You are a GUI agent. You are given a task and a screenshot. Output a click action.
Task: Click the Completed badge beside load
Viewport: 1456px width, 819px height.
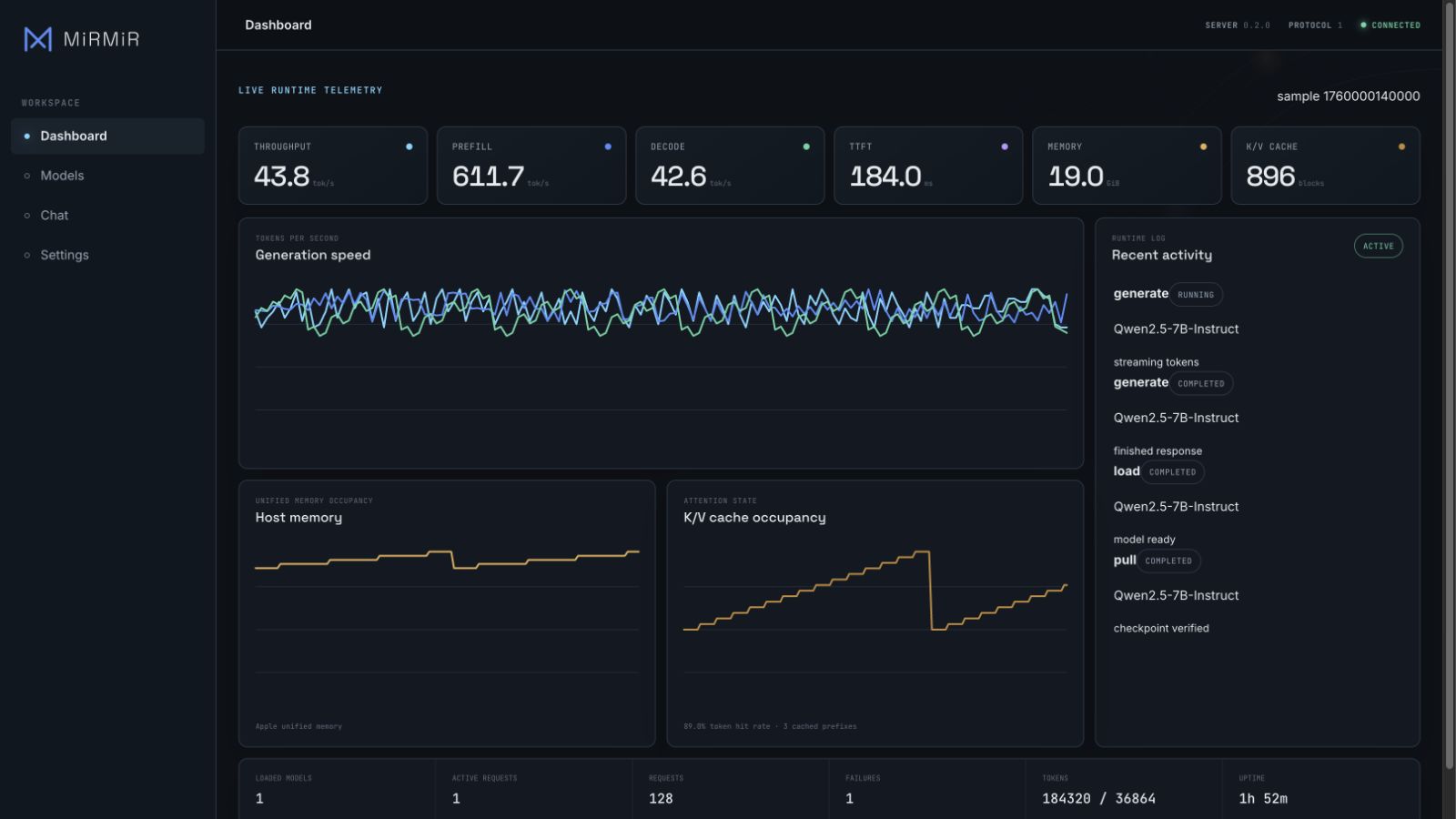tap(1172, 472)
